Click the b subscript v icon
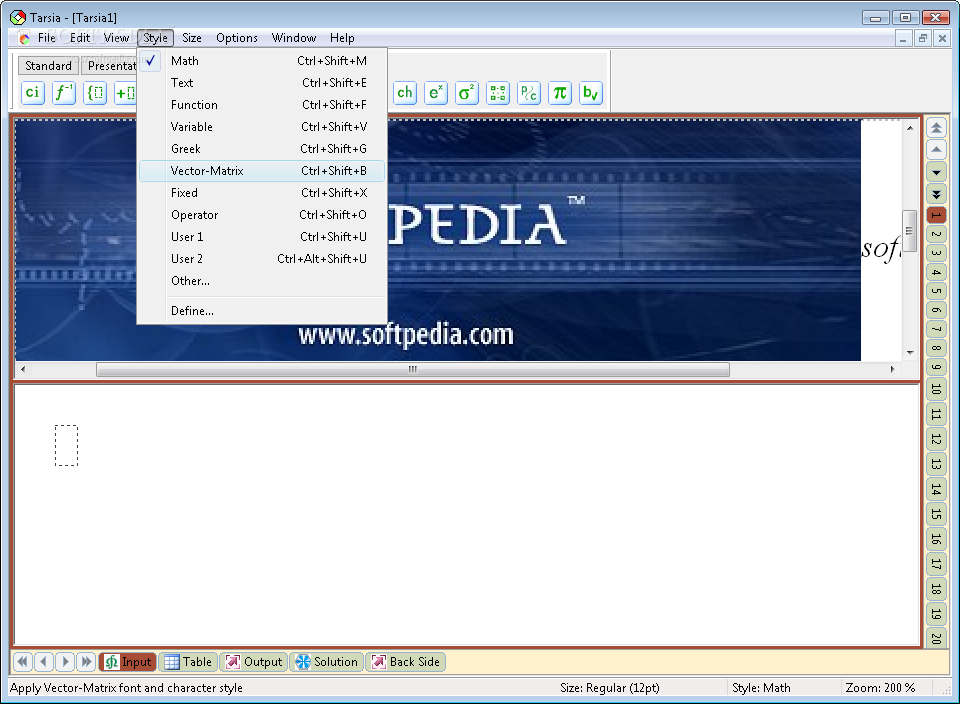Screen dimensions: 960x704 (x=591, y=93)
